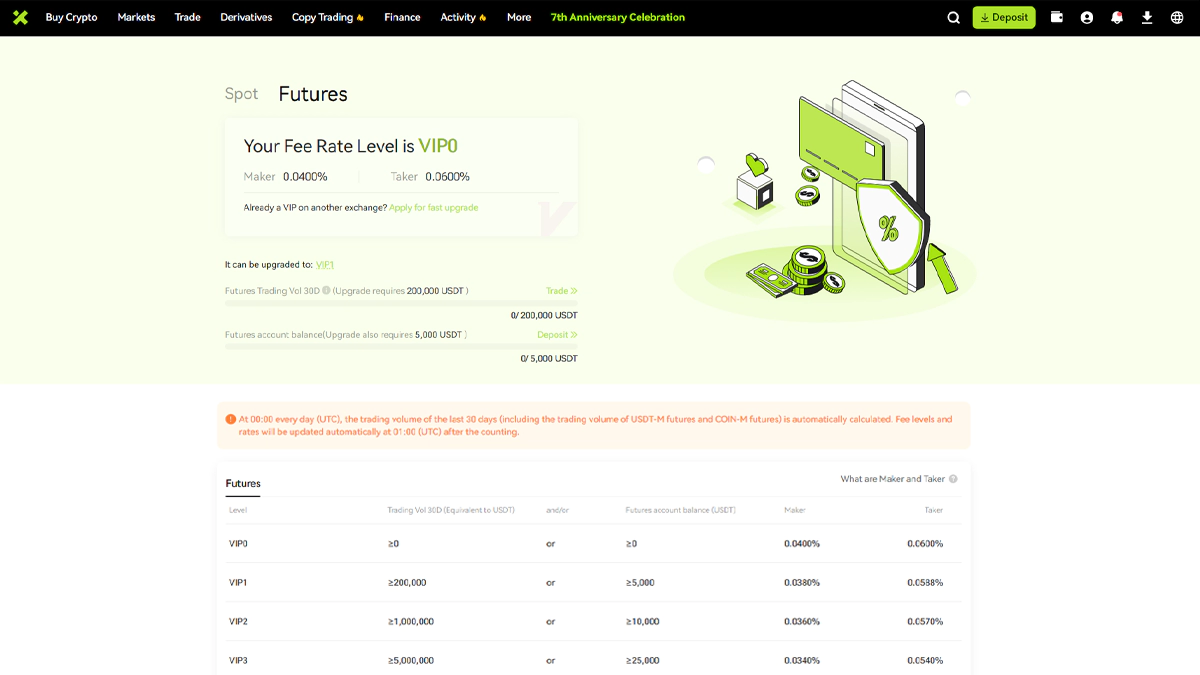Switch to the Spot tab
The width and height of the screenshot is (1200, 675).
(x=241, y=94)
